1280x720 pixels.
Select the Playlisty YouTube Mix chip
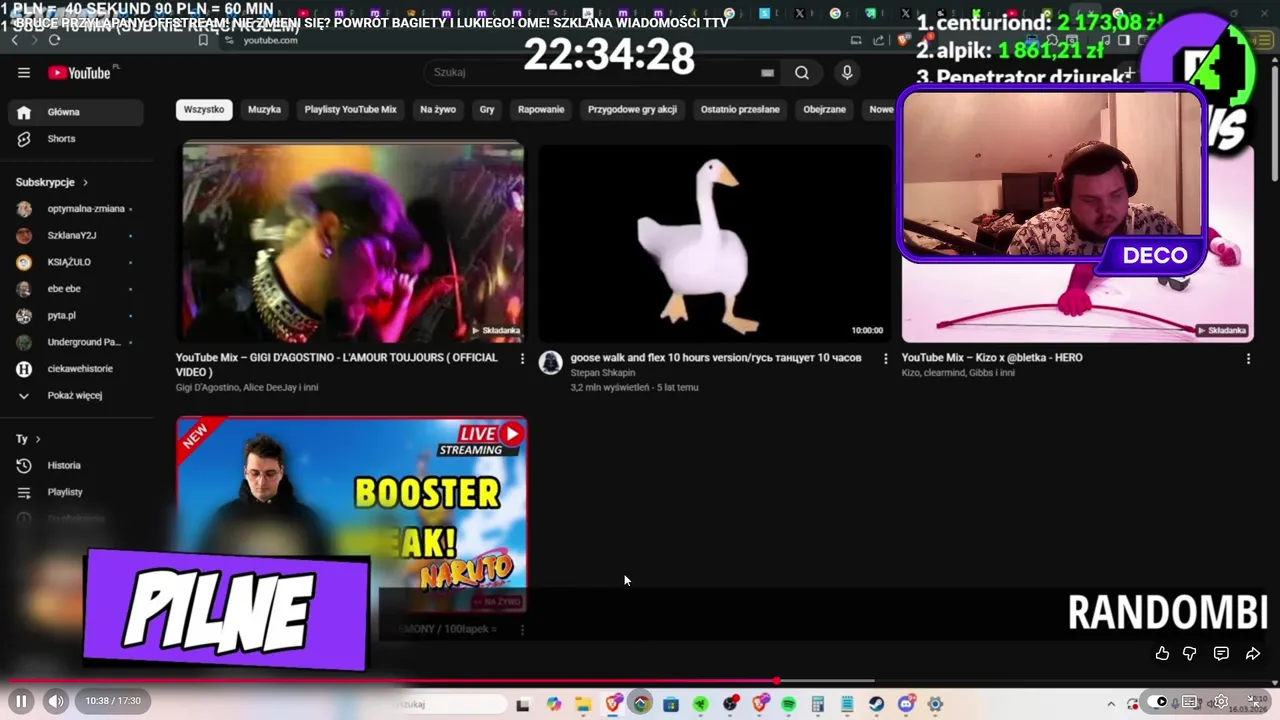[x=350, y=109]
